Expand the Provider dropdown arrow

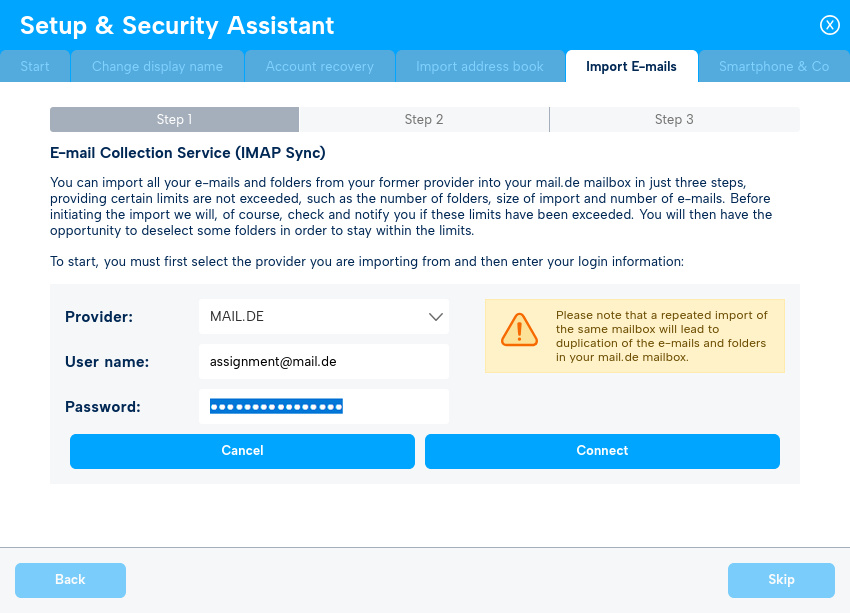tap(435, 317)
